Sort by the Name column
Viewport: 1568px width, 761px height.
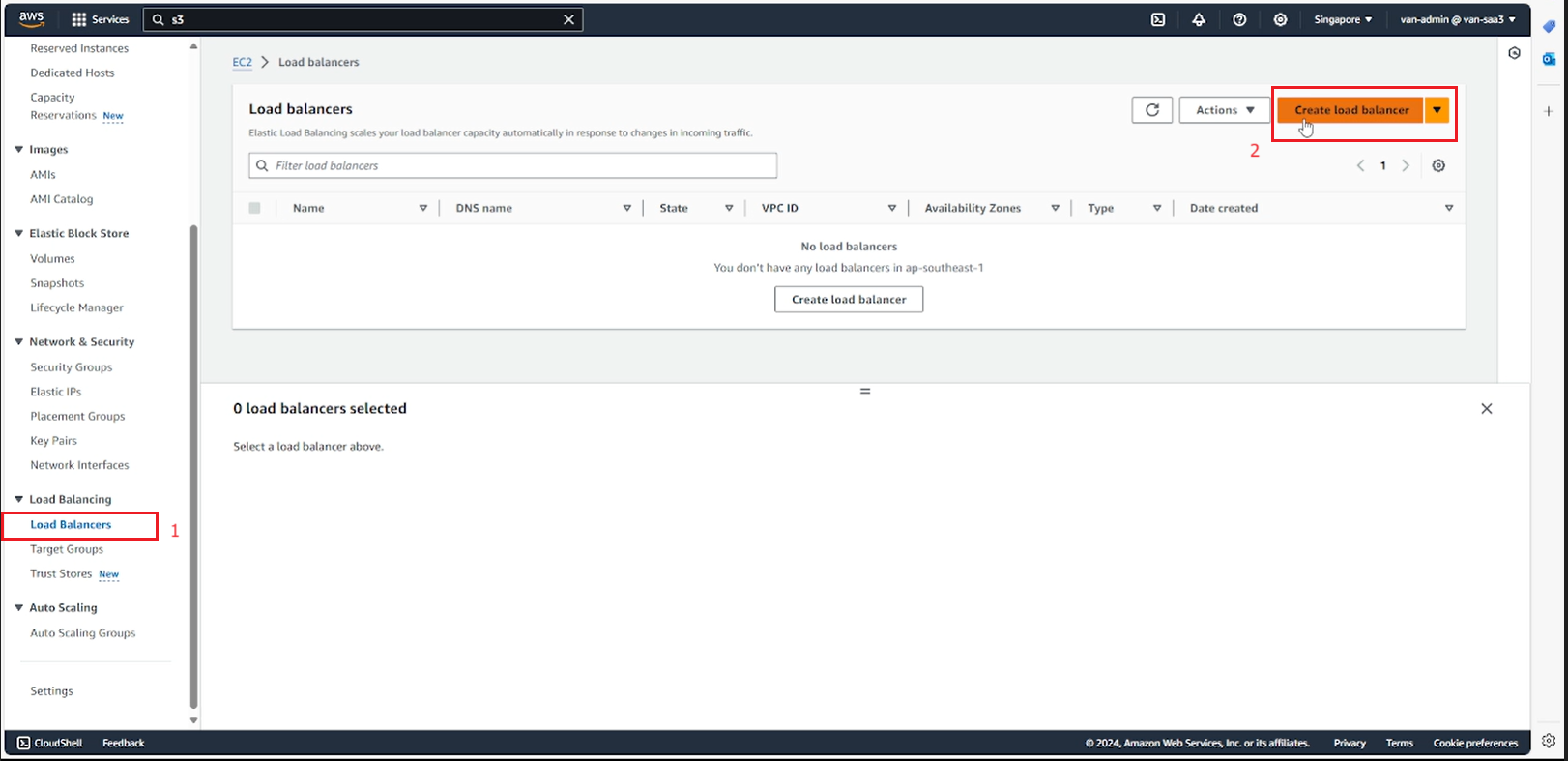point(422,208)
